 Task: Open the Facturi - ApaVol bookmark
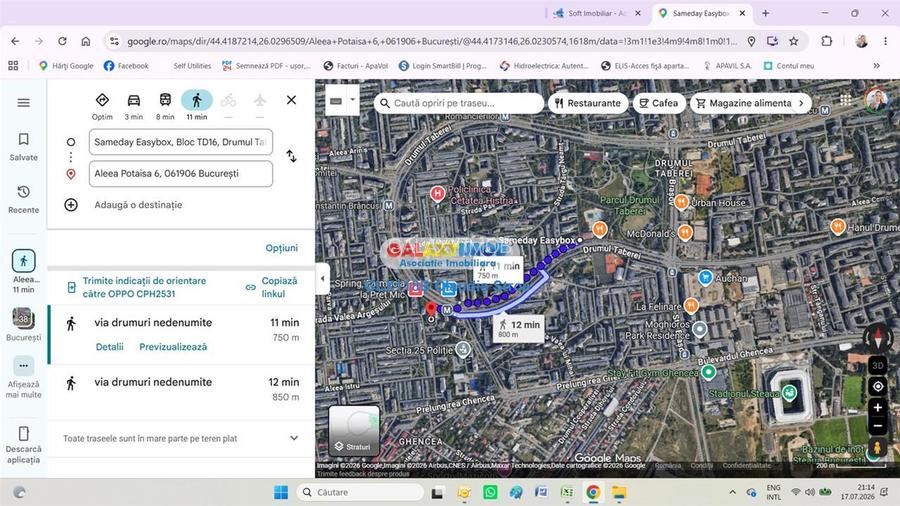pyautogui.click(x=356, y=66)
